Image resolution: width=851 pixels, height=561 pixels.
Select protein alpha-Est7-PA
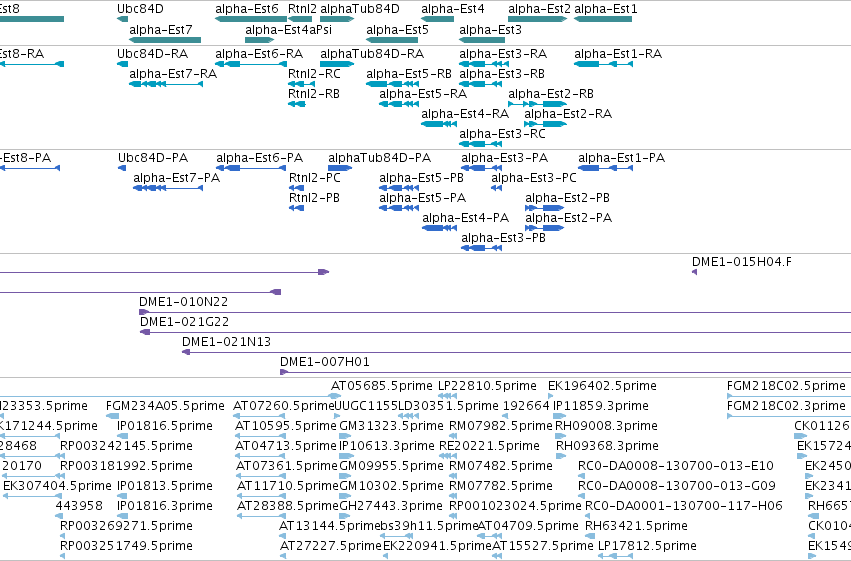176,178
